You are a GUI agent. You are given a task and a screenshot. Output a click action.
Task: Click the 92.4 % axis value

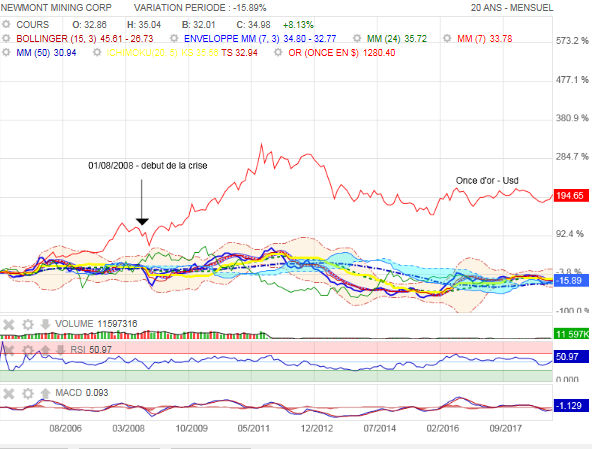[x=570, y=234]
